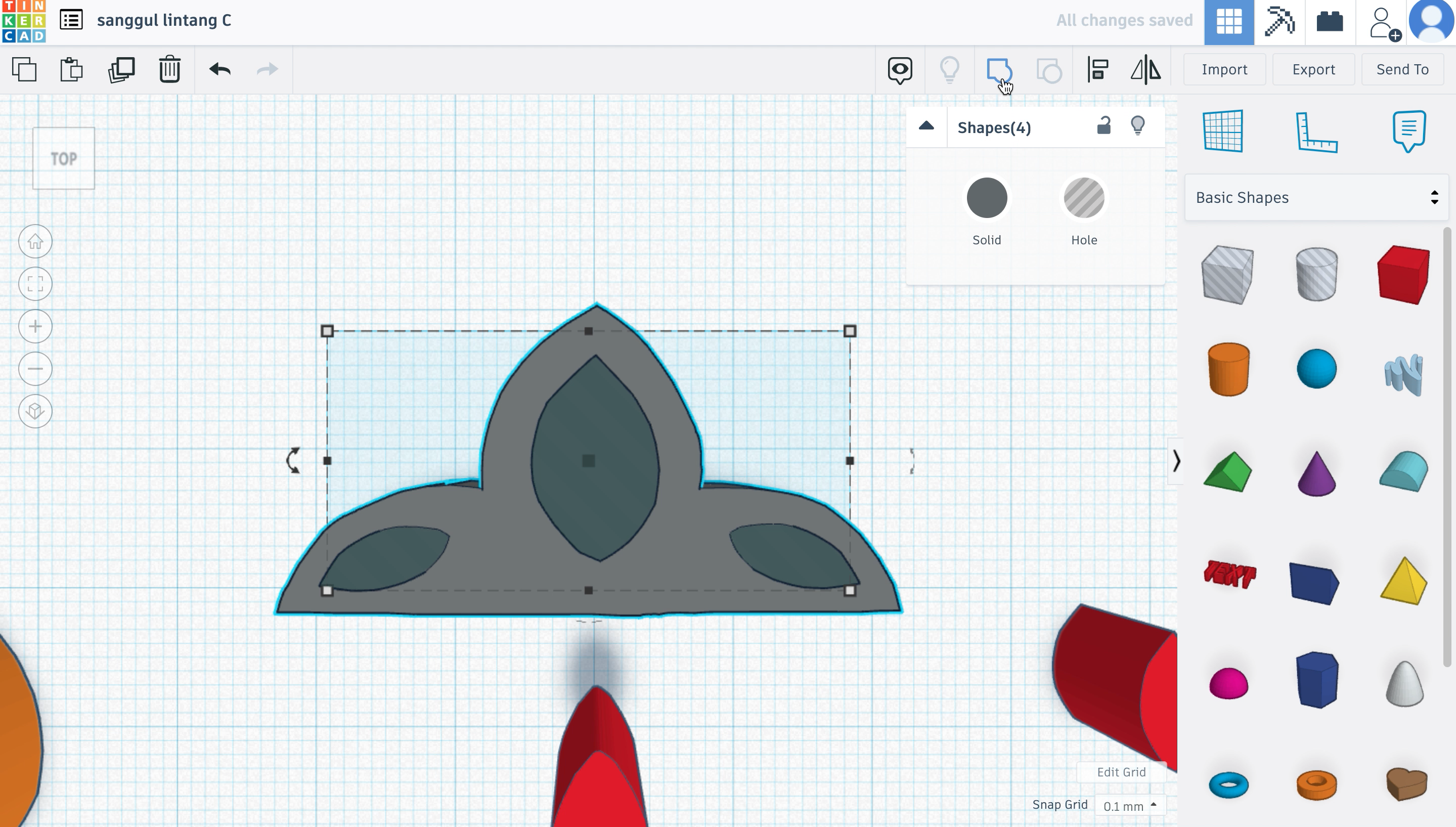
Task: Open the Align tool
Action: [1097, 70]
